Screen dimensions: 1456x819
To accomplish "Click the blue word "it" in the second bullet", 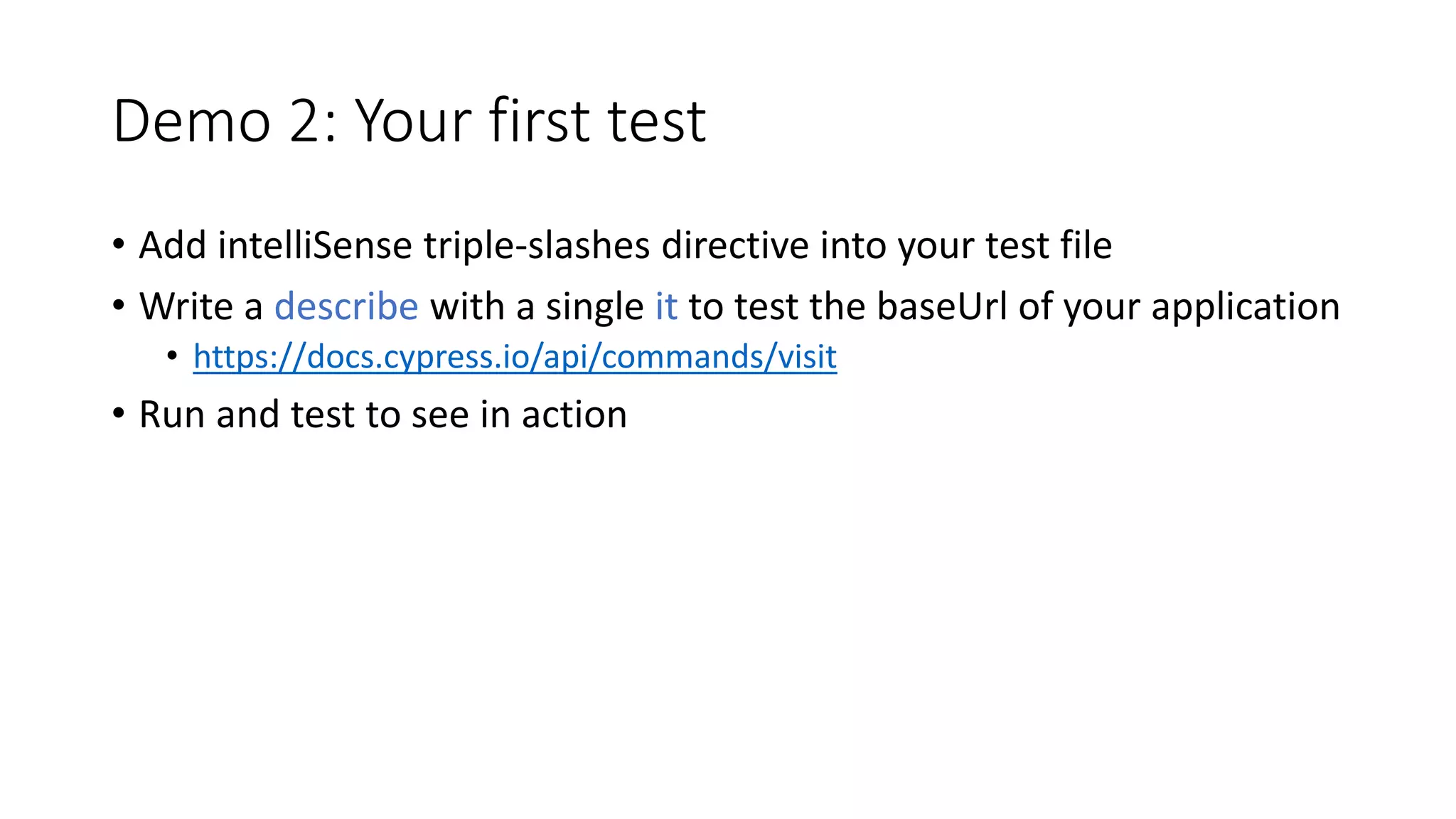I will tap(666, 306).
